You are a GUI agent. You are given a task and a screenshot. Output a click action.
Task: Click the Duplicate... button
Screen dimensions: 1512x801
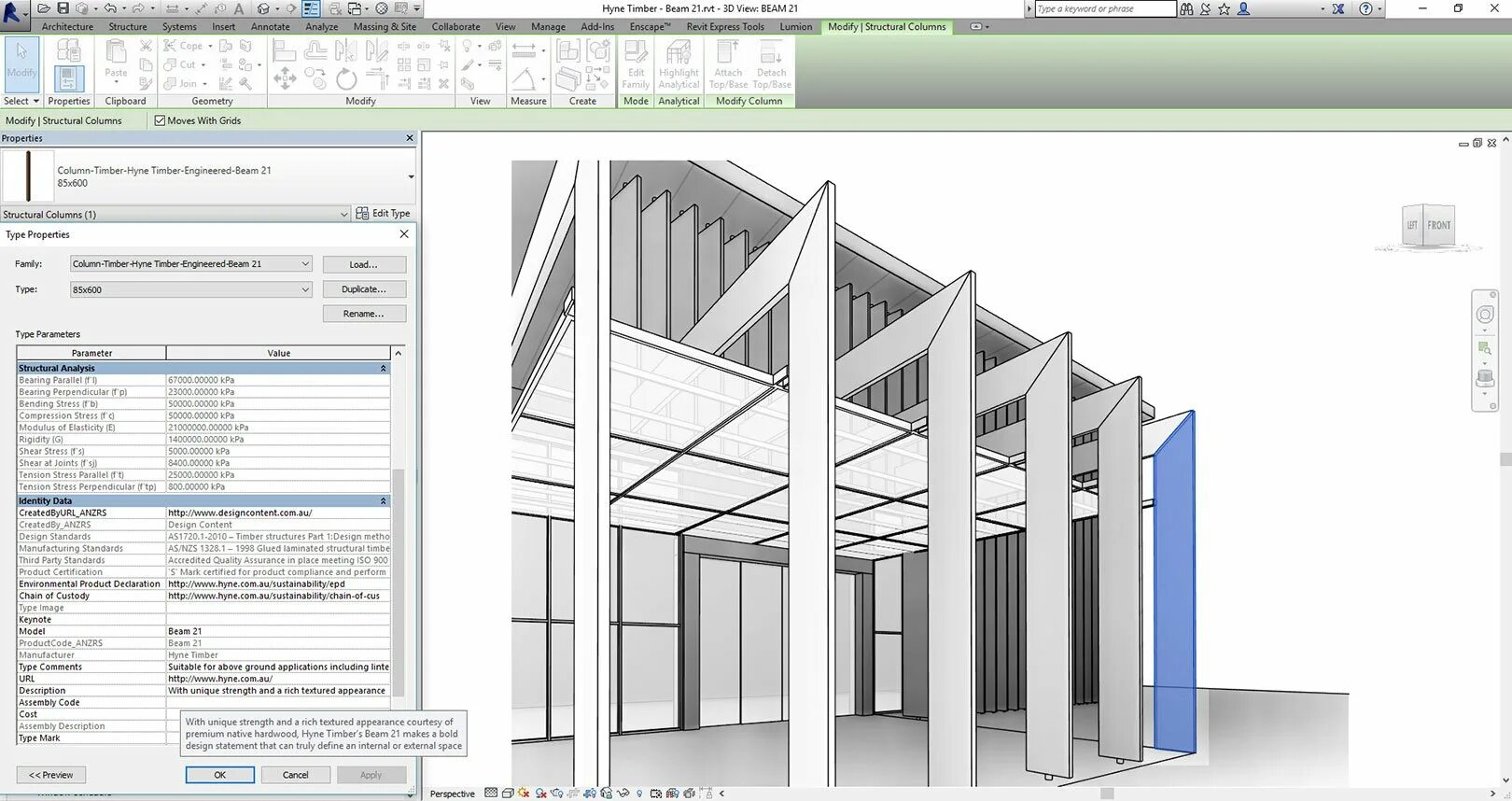[364, 289]
